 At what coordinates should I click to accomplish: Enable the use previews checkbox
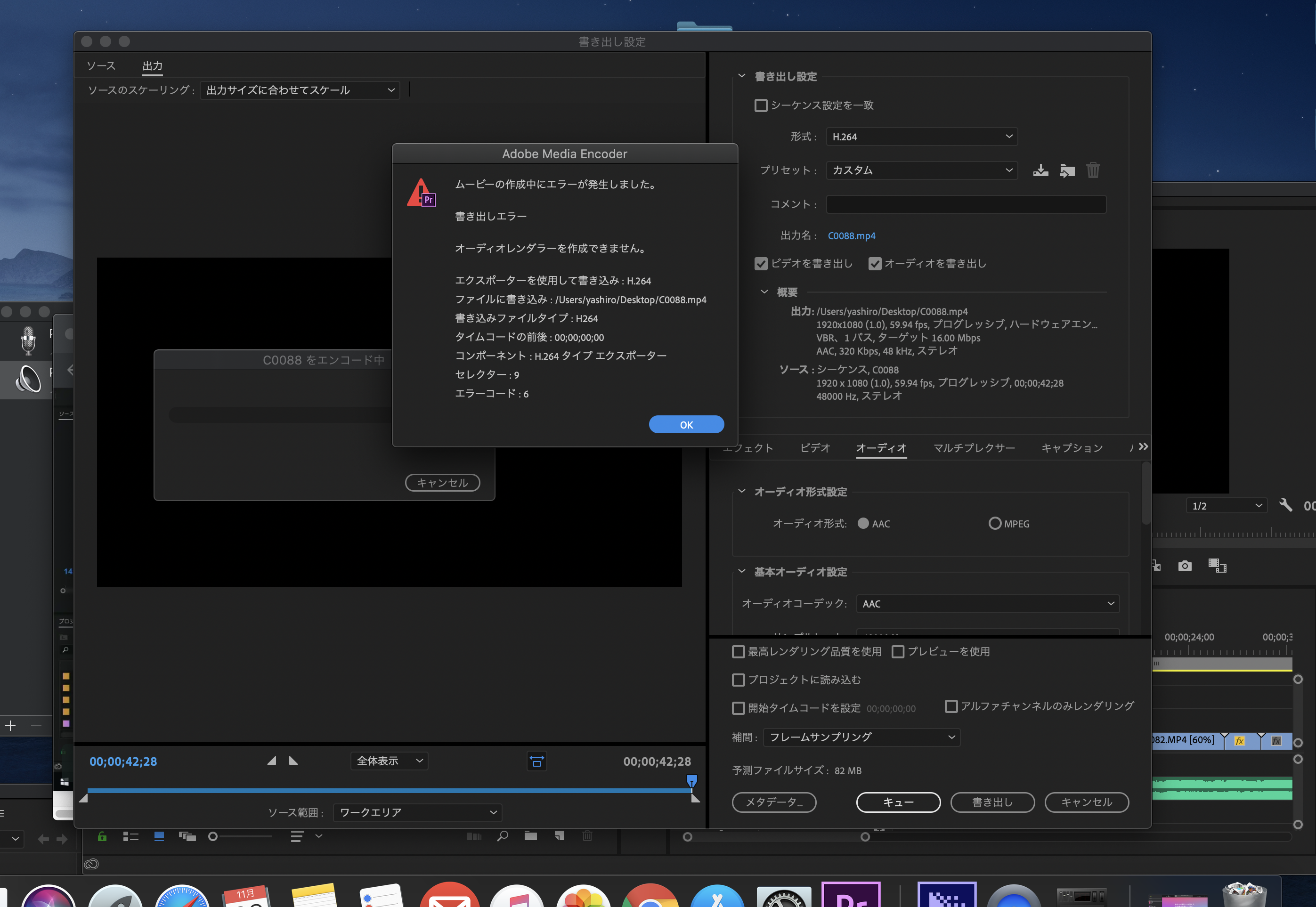point(898,652)
